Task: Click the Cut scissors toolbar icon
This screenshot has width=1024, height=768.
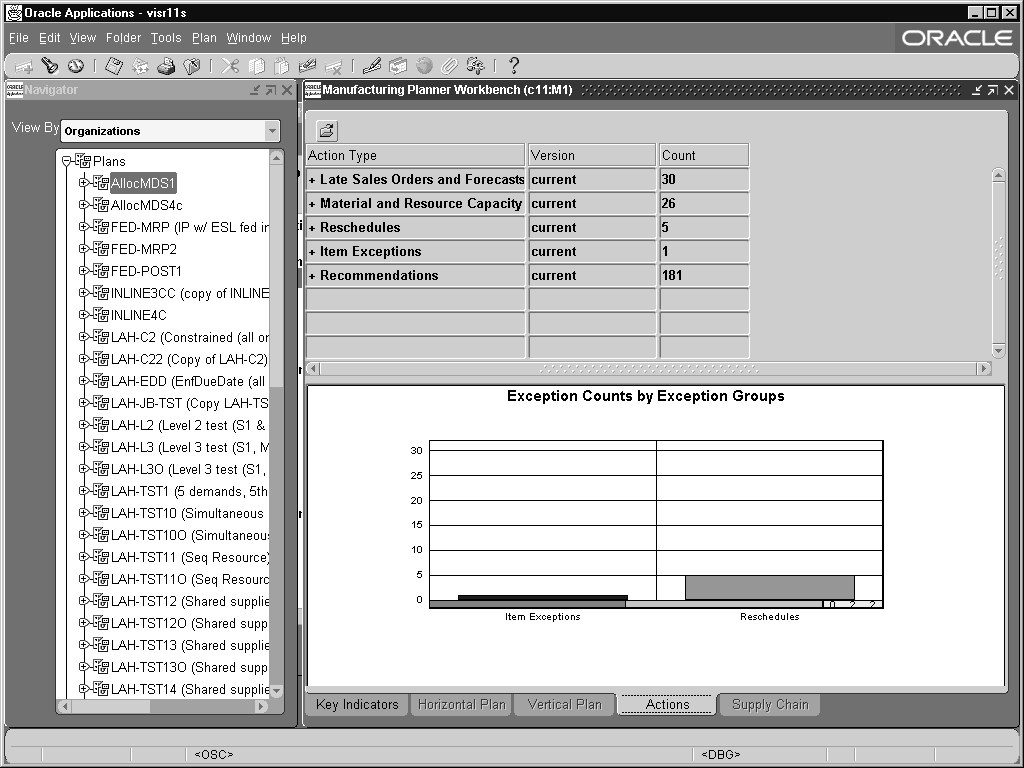Action: [x=230, y=66]
